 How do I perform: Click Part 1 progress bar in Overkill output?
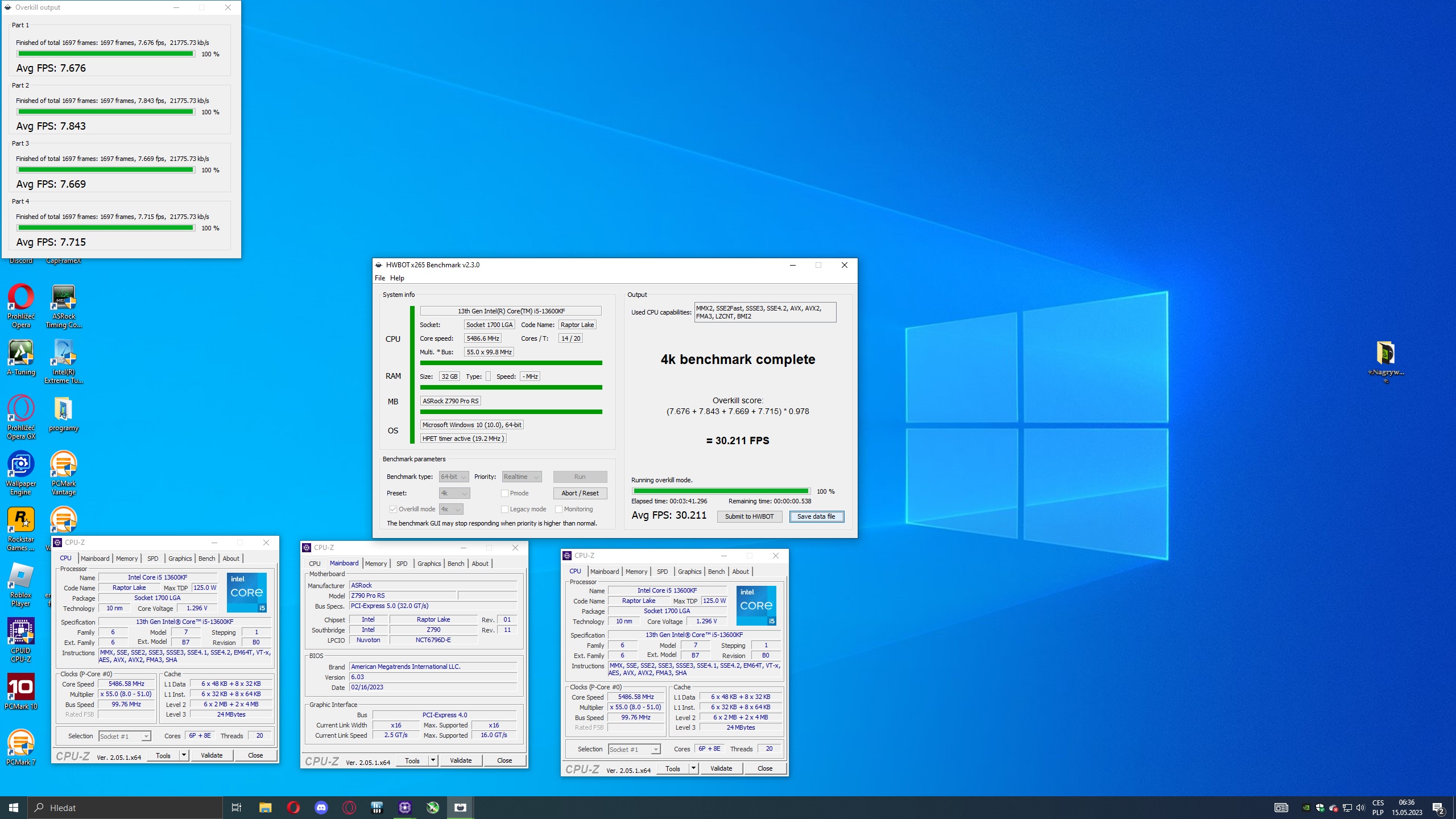click(105, 54)
